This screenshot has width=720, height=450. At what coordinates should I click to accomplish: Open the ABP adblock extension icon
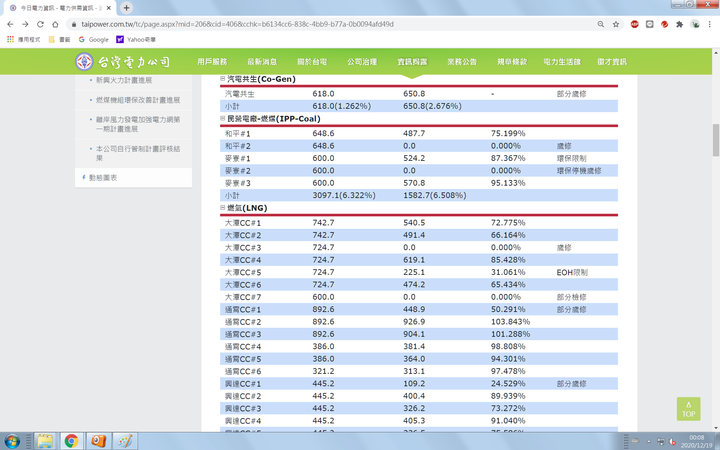coord(635,24)
